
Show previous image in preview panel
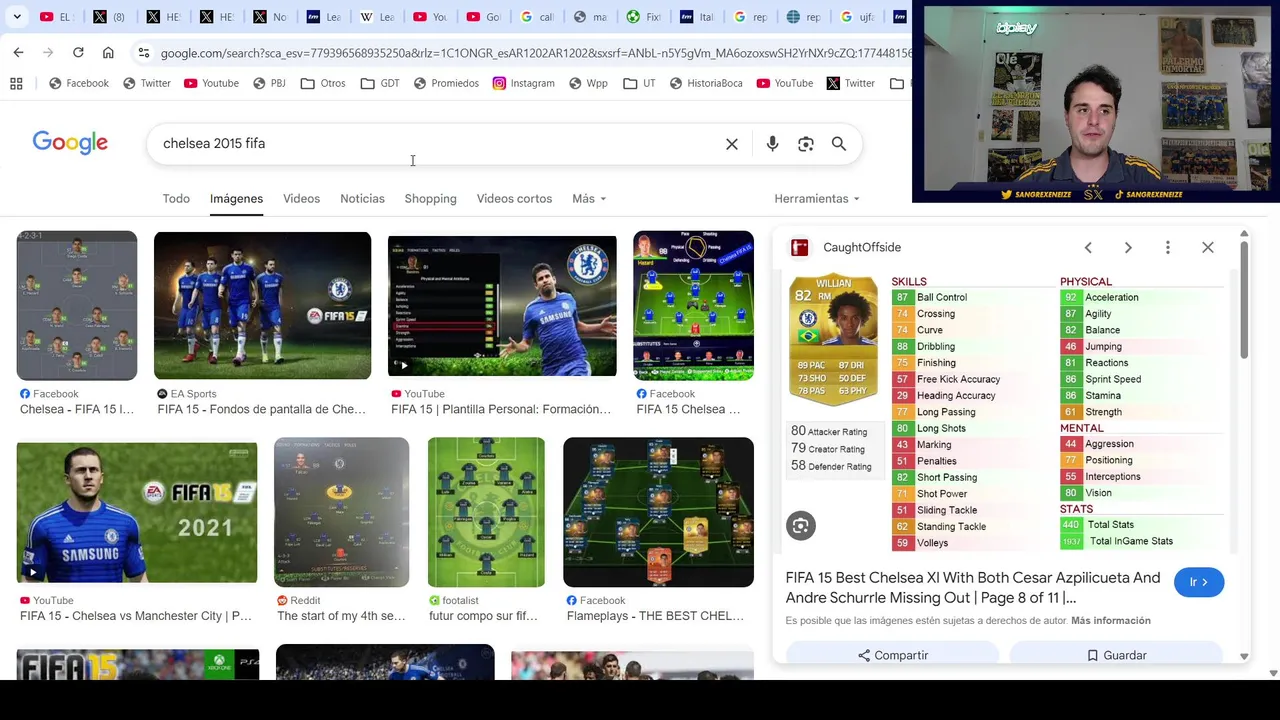(x=1088, y=247)
